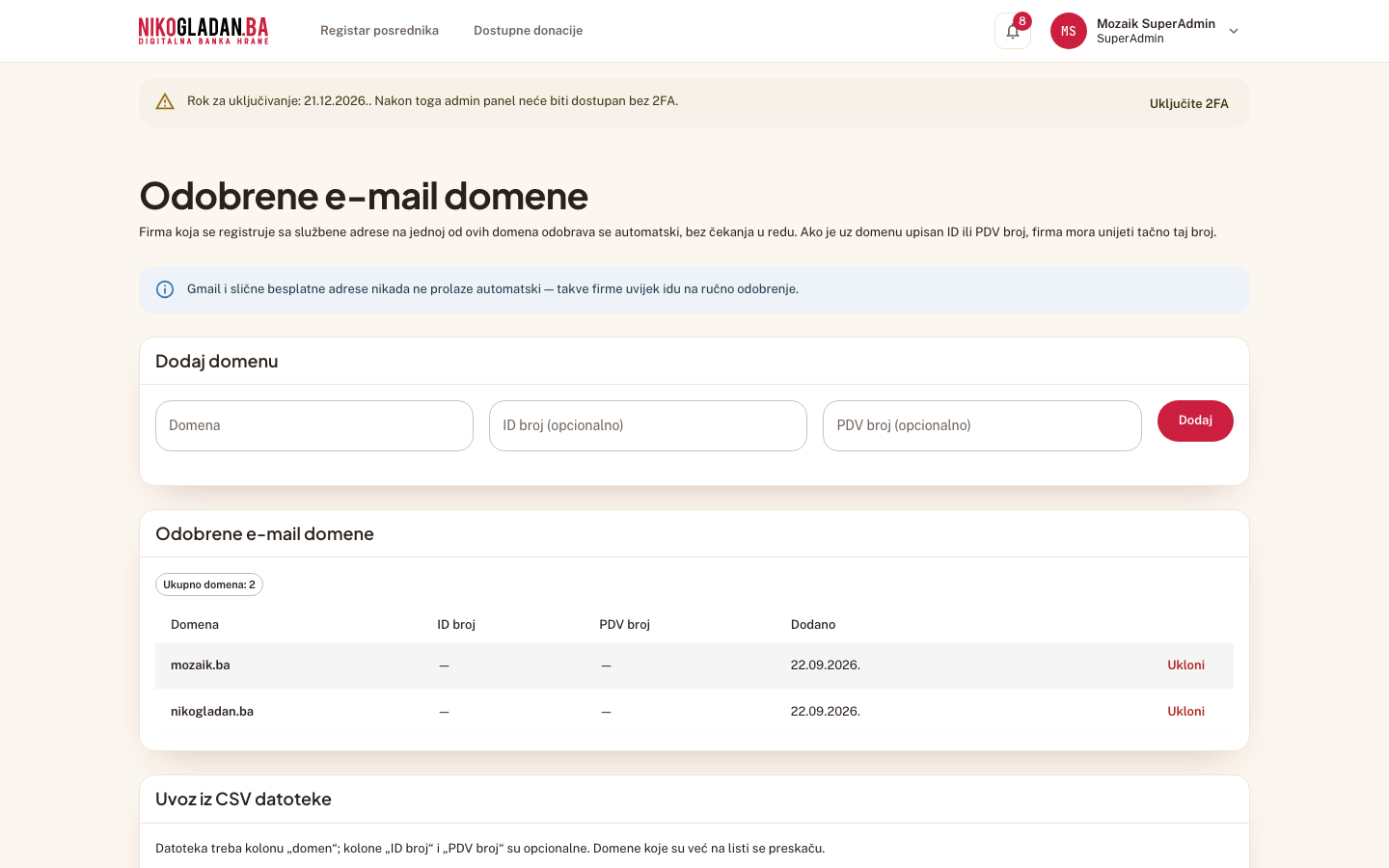Focus the Domena input field
Screen dimensions: 1389x868
pyautogui.click(x=314, y=425)
